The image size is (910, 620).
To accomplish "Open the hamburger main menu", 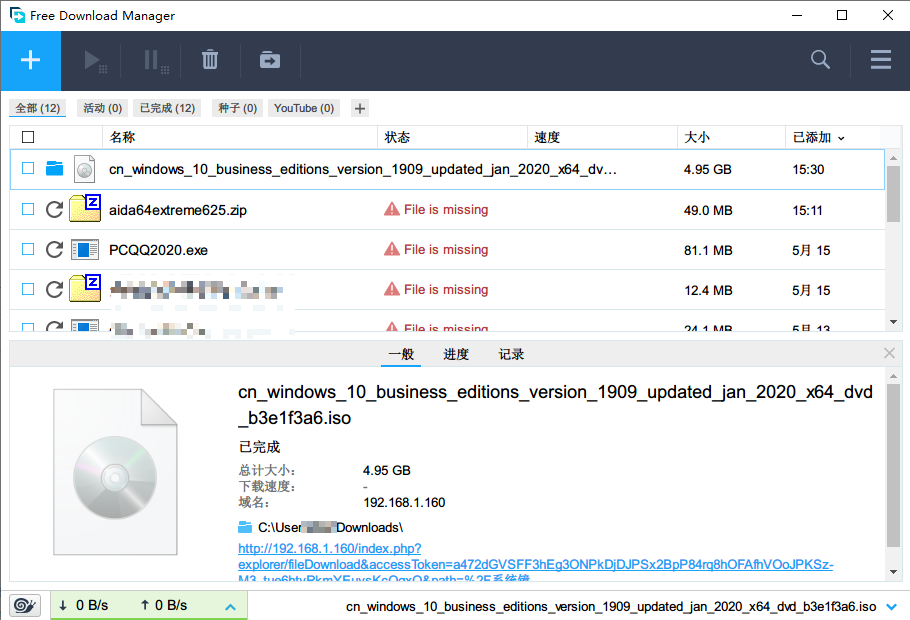I will coord(880,59).
